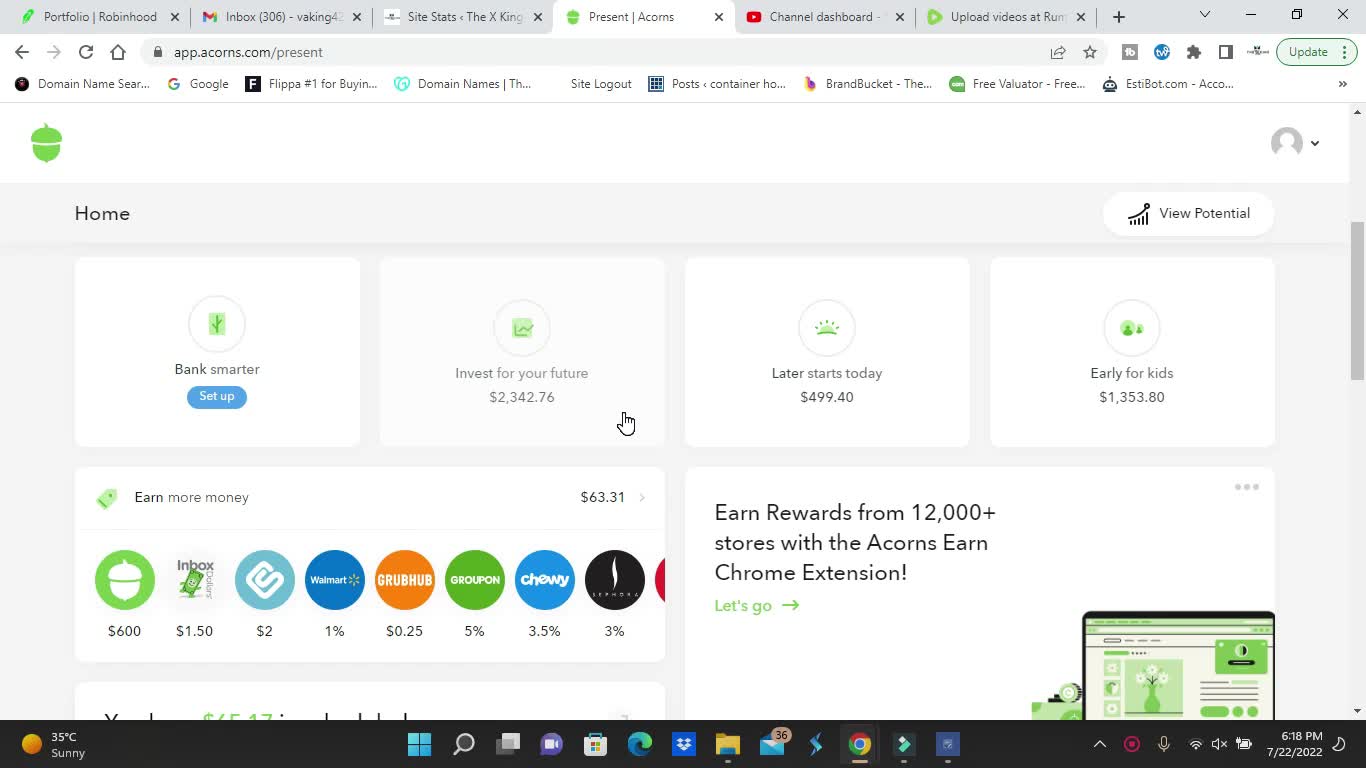The height and width of the screenshot is (768, 1366).
Task: Open the Flippa bookmark
Action: tap(312, 84)
